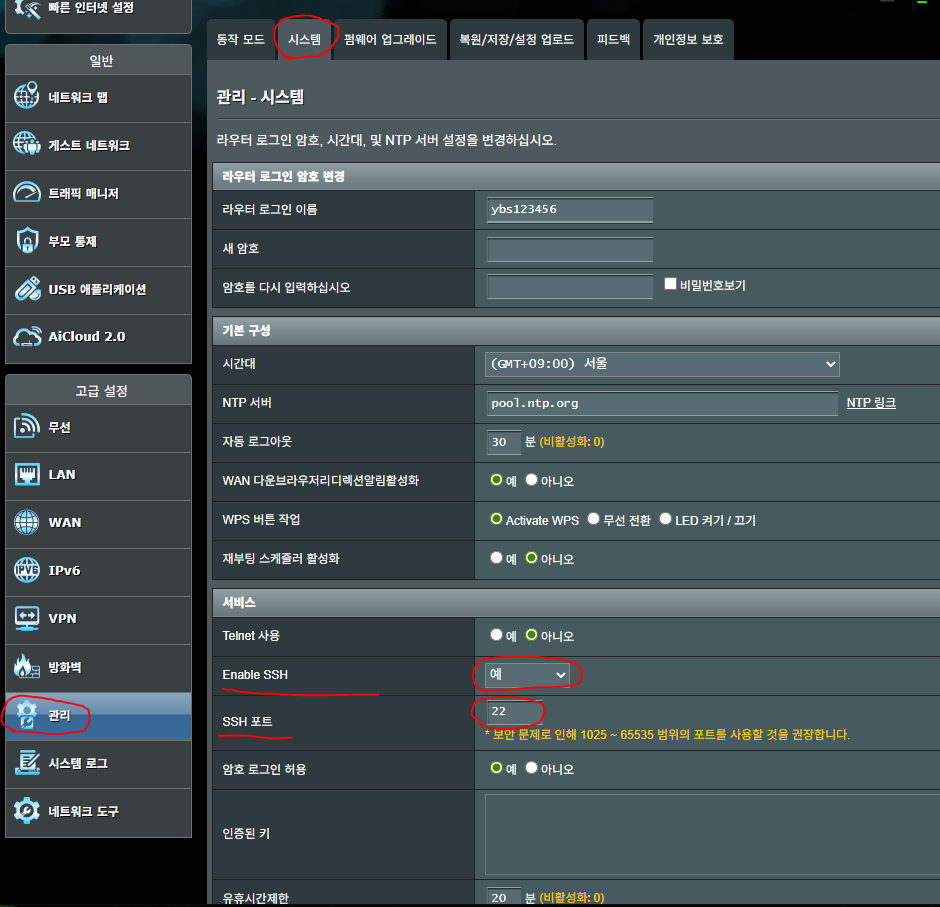
Task: Choose the LED 켜기 / 끄기 radio option
Action: pyautogui.click(x=665, y=520)
